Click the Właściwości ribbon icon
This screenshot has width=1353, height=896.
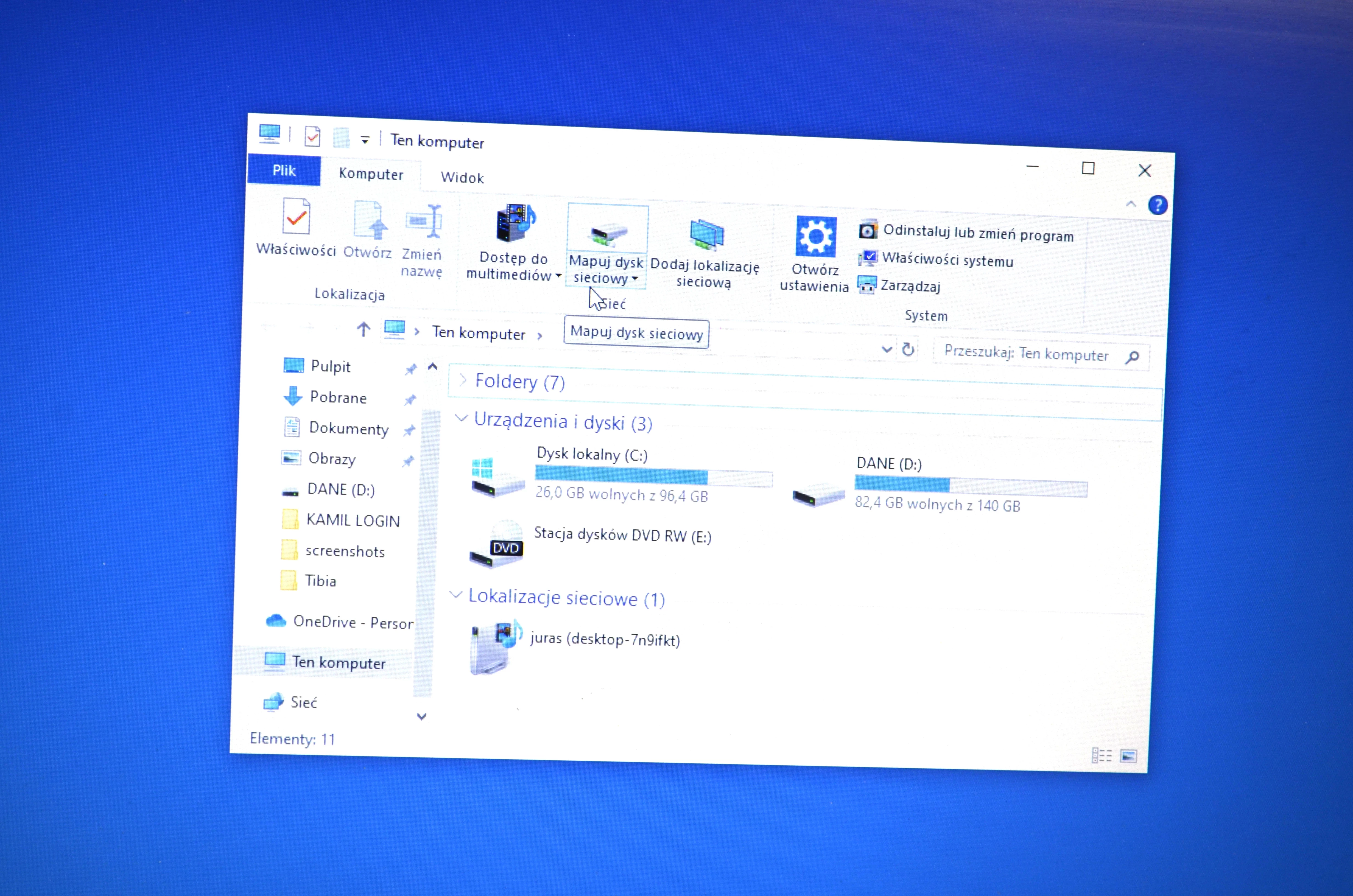[296, 216]
